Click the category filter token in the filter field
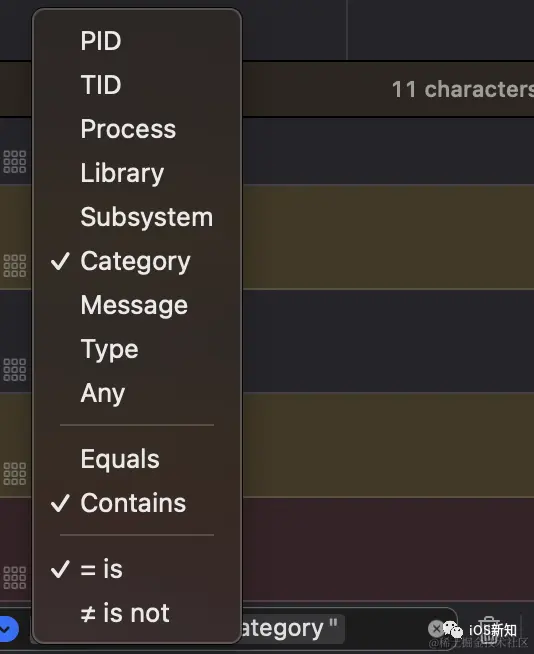 pos(292,628)
